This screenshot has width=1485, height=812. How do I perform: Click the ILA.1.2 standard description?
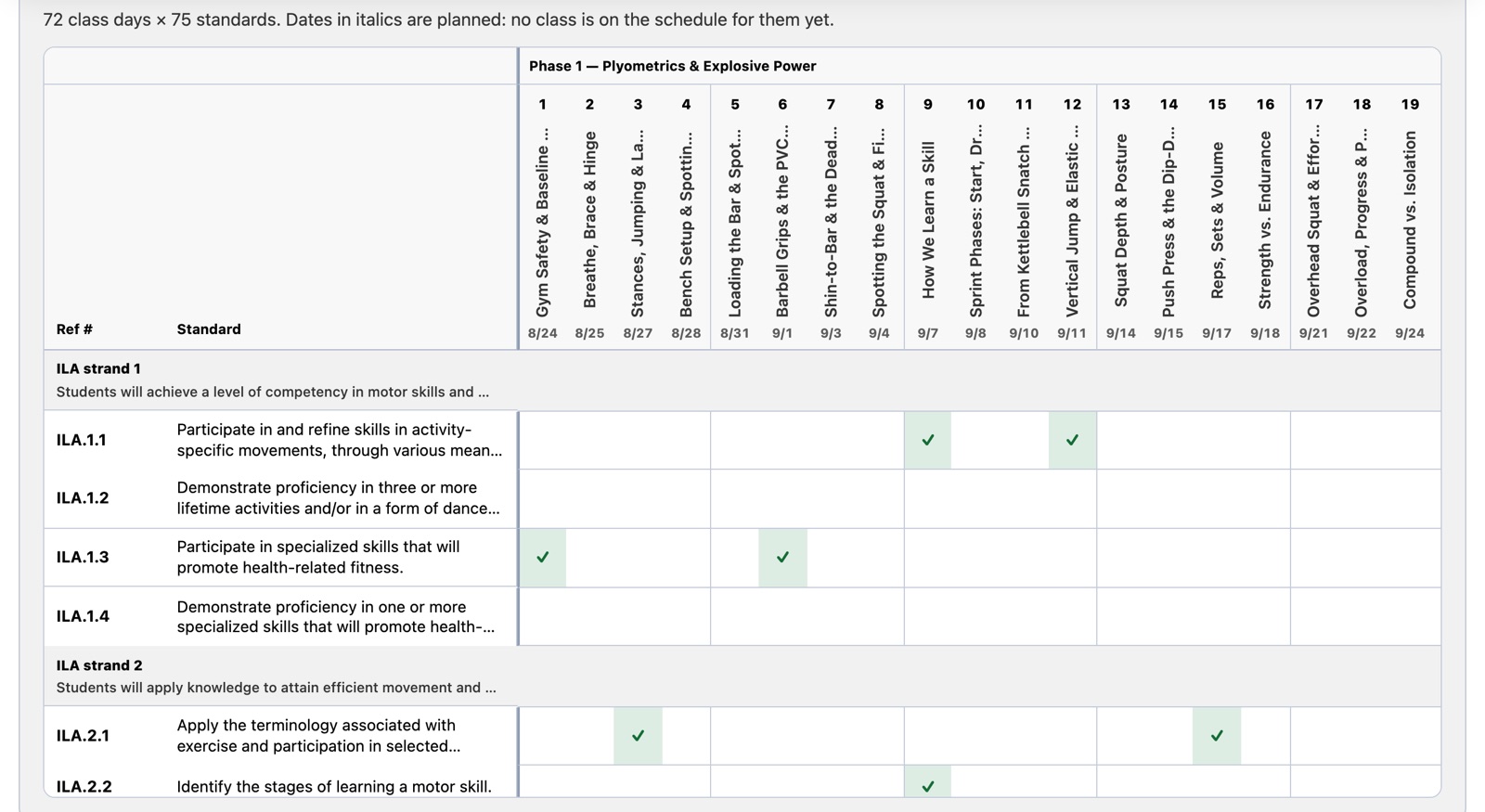(338, 498)
